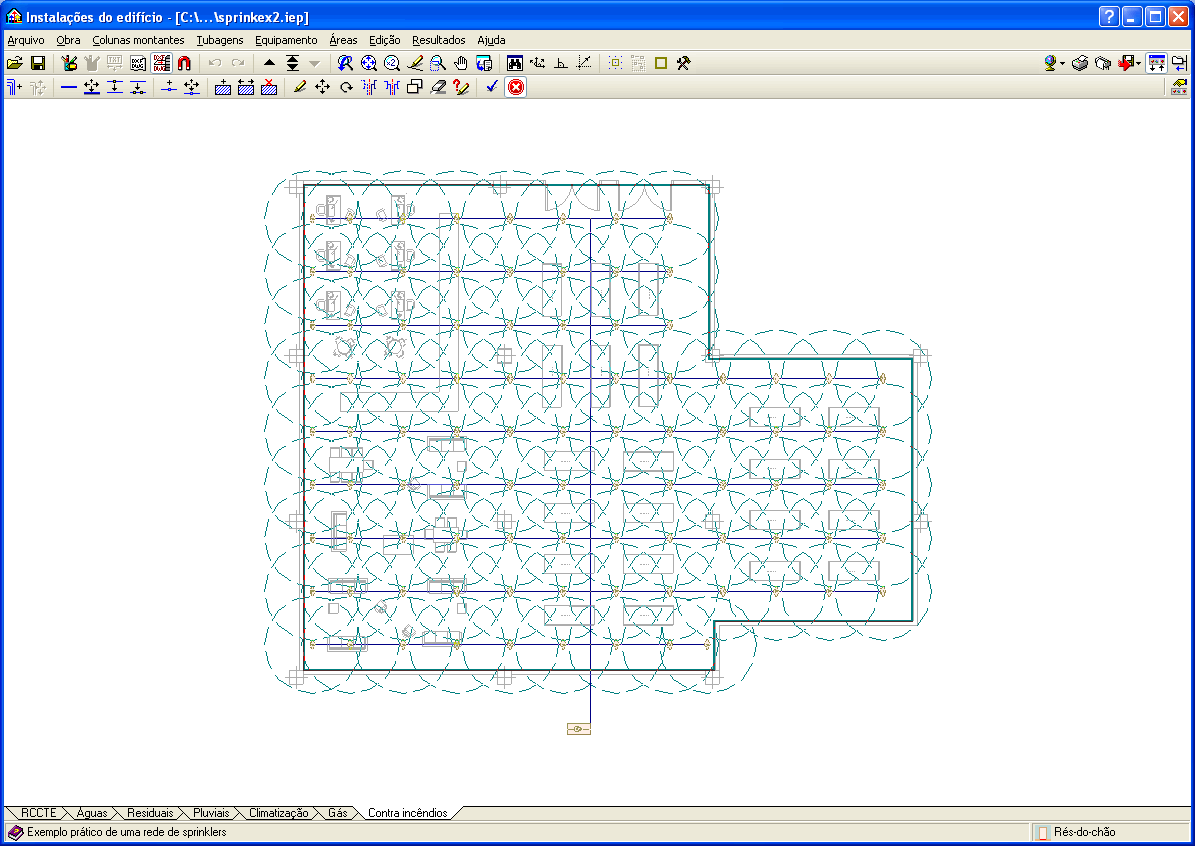Open the Ajuda menu
Screen dimensions: 1195x846
[491, 40]
